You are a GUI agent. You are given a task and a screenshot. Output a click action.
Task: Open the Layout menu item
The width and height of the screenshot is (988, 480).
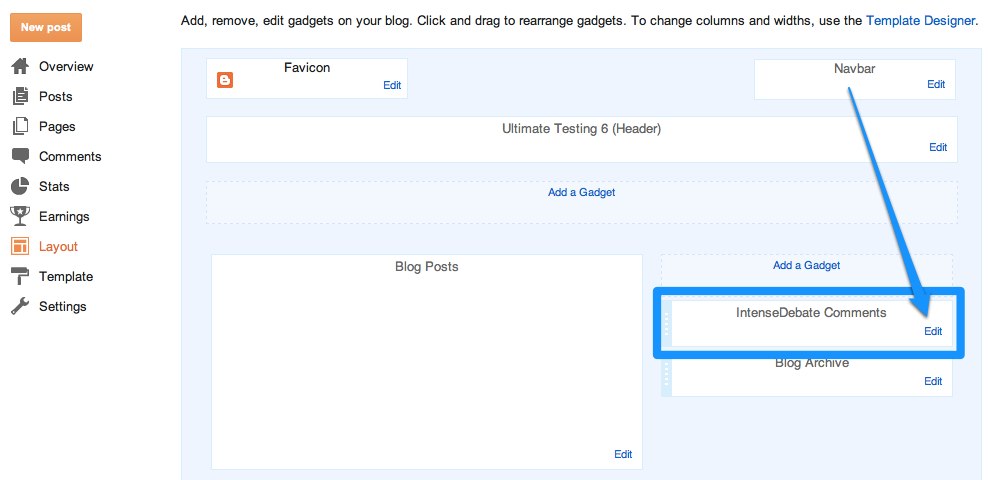pos(58,247)
